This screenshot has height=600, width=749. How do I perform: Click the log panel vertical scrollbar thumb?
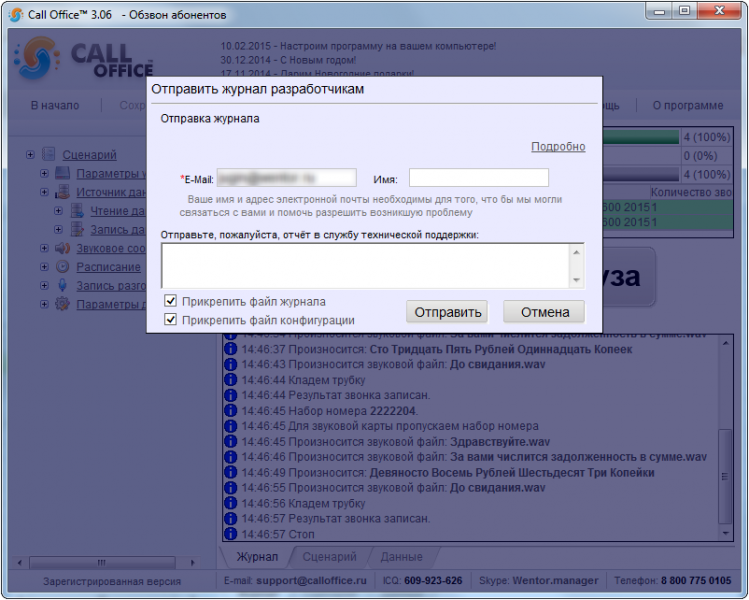pyautogui.click(x=725, y=476)
